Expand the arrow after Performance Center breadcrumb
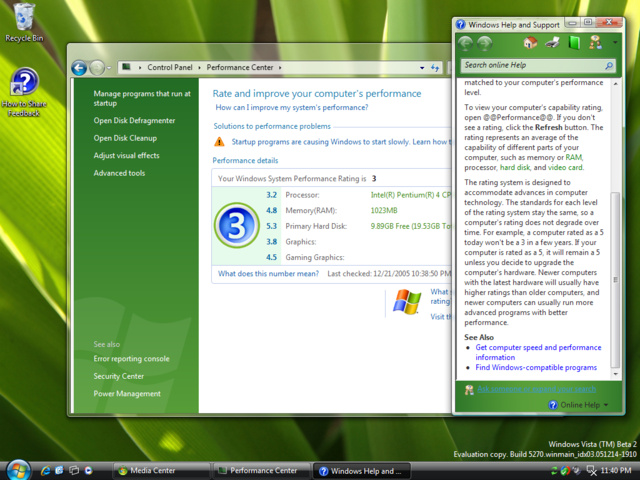Screen dimensions: 640x480 click(280, 68)
